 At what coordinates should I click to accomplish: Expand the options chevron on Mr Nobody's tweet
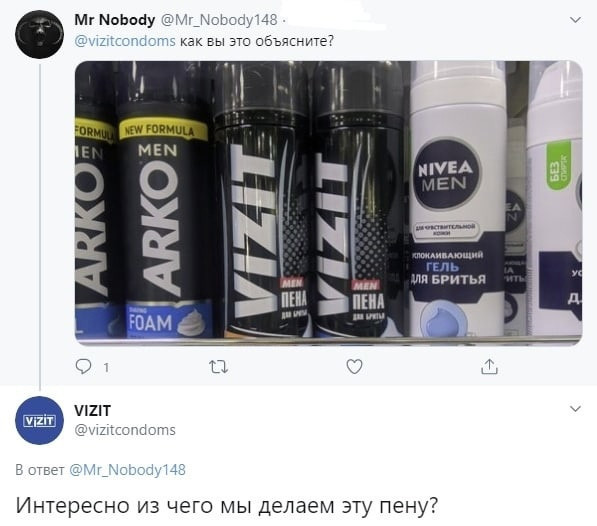pos(575,19)
